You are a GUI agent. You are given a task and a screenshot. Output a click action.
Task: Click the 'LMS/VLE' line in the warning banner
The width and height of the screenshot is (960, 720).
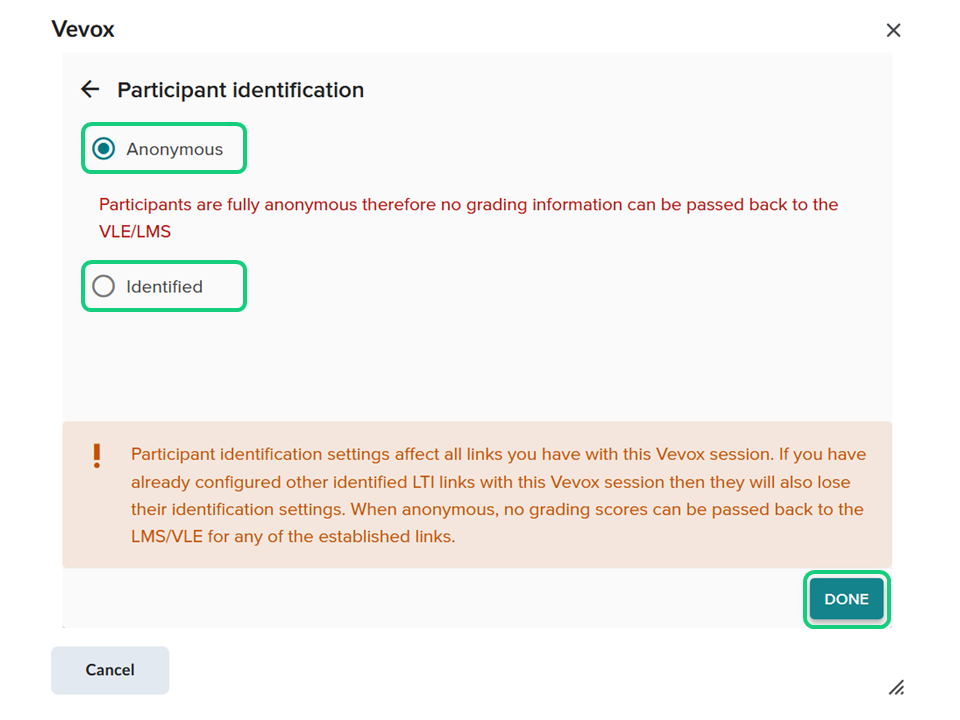pos(292,537)
